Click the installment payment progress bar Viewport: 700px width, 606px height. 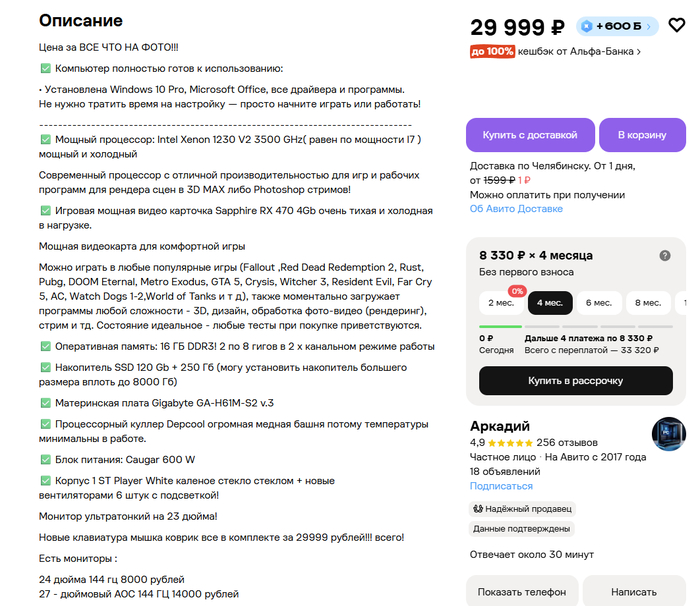click(575, 326)
